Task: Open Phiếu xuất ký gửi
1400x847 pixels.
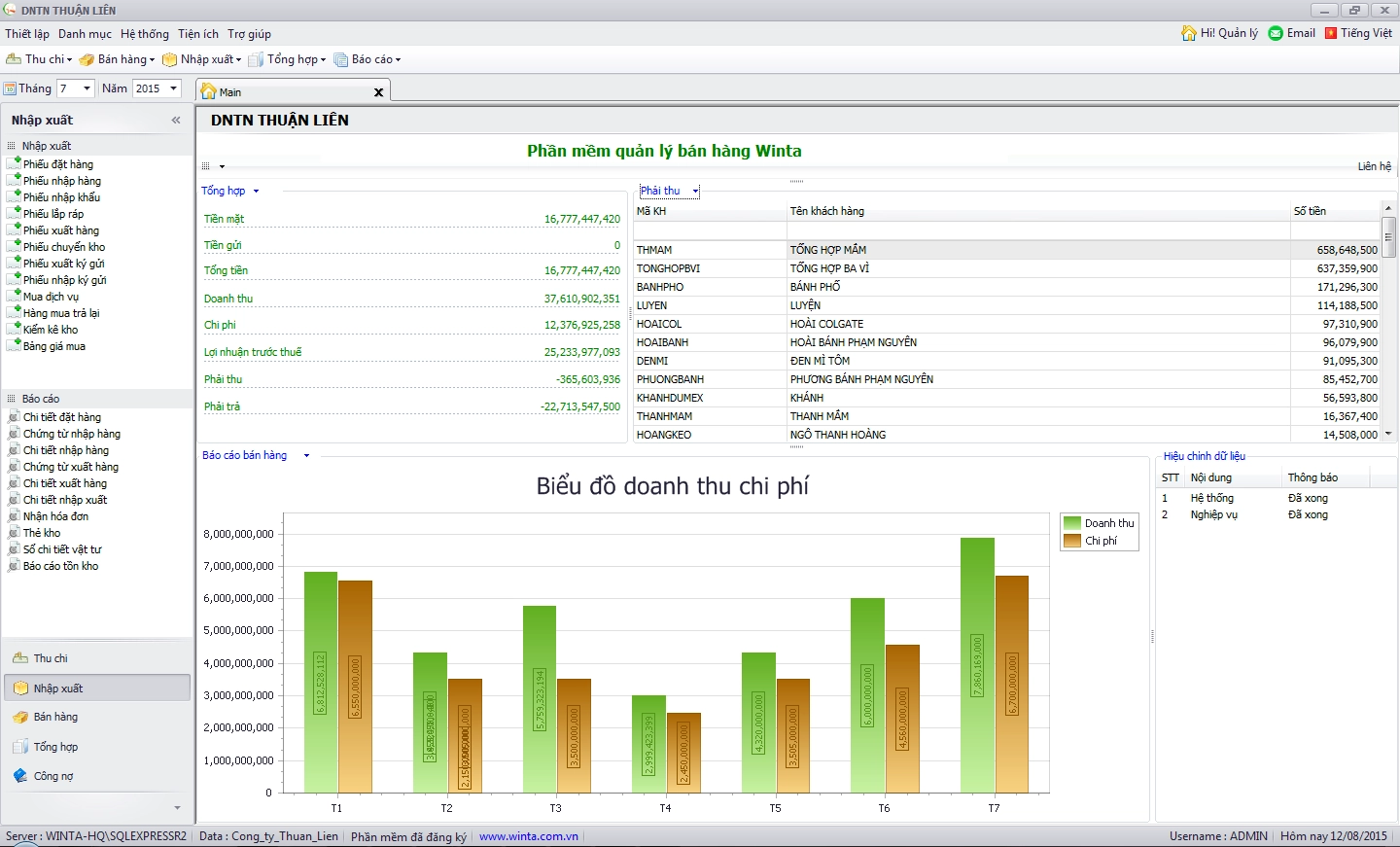Action: coord(64,264)
